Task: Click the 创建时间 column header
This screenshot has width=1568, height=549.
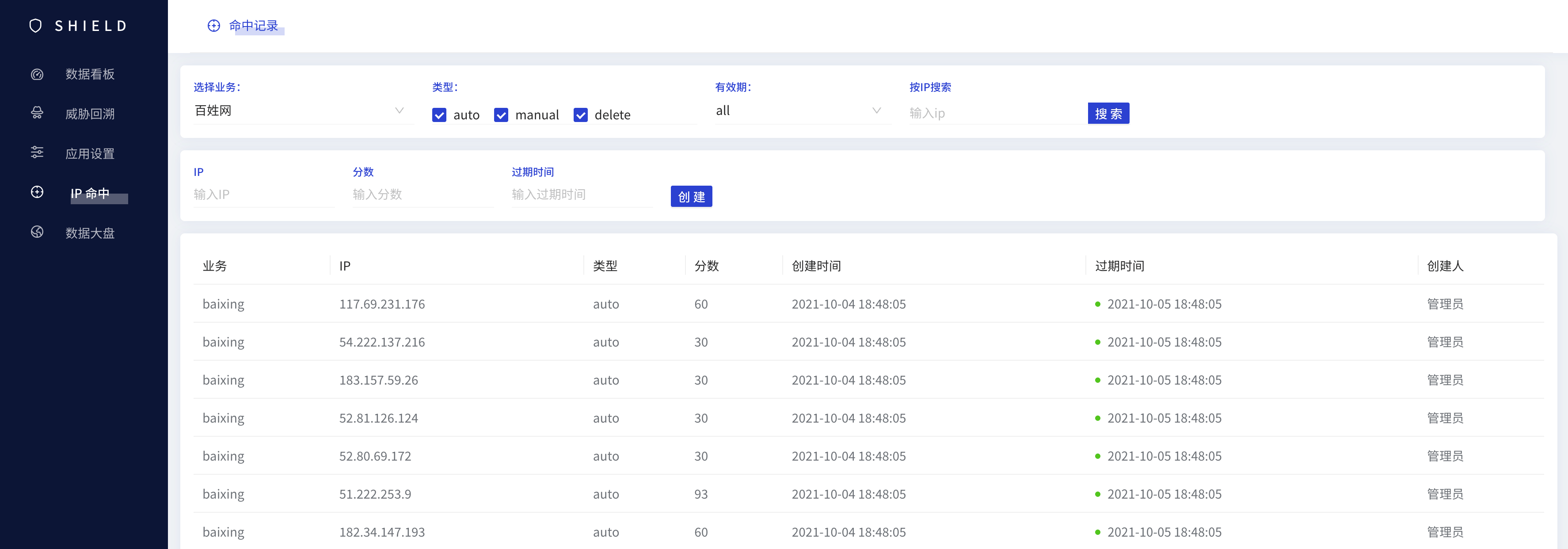Action: (816, 266)
